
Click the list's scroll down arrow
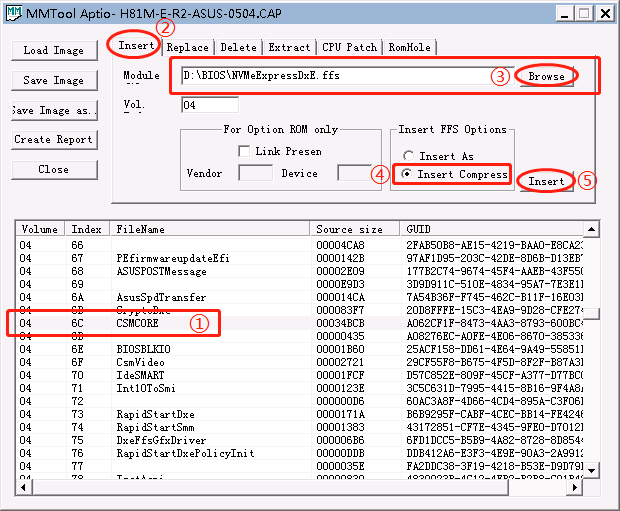[592, 471]
